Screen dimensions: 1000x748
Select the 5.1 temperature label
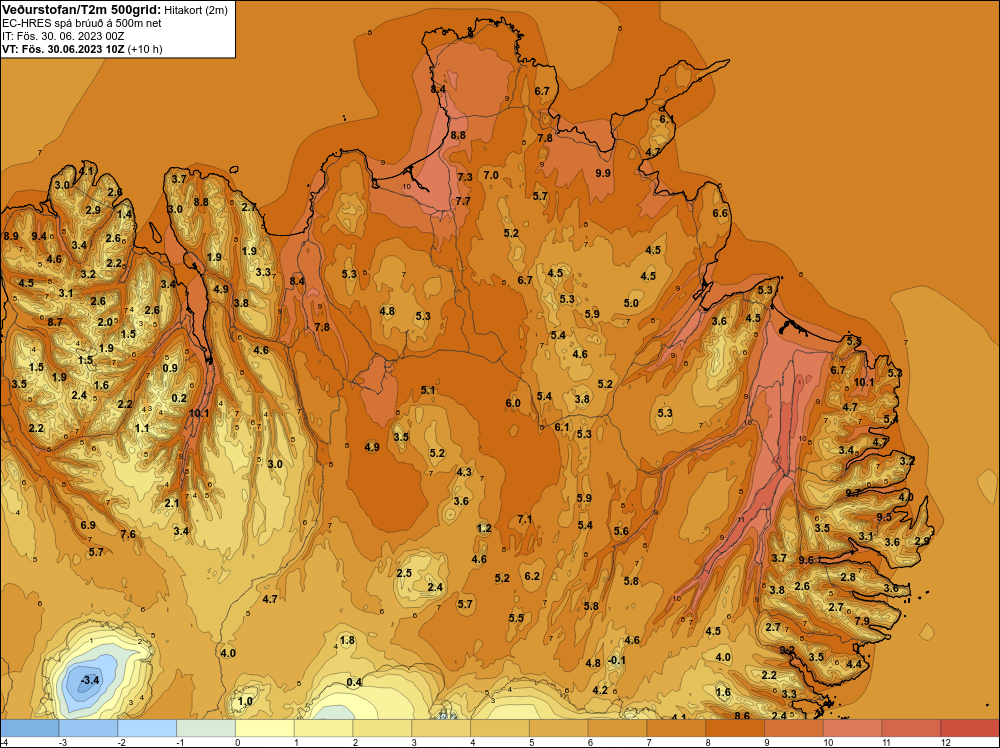(428, 390)
